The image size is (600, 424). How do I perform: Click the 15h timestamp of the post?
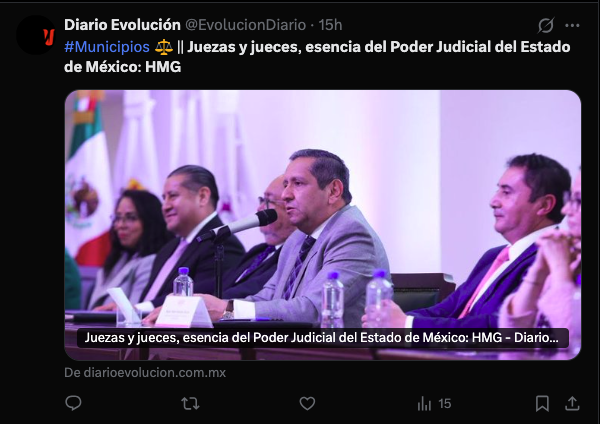point(330,25)
